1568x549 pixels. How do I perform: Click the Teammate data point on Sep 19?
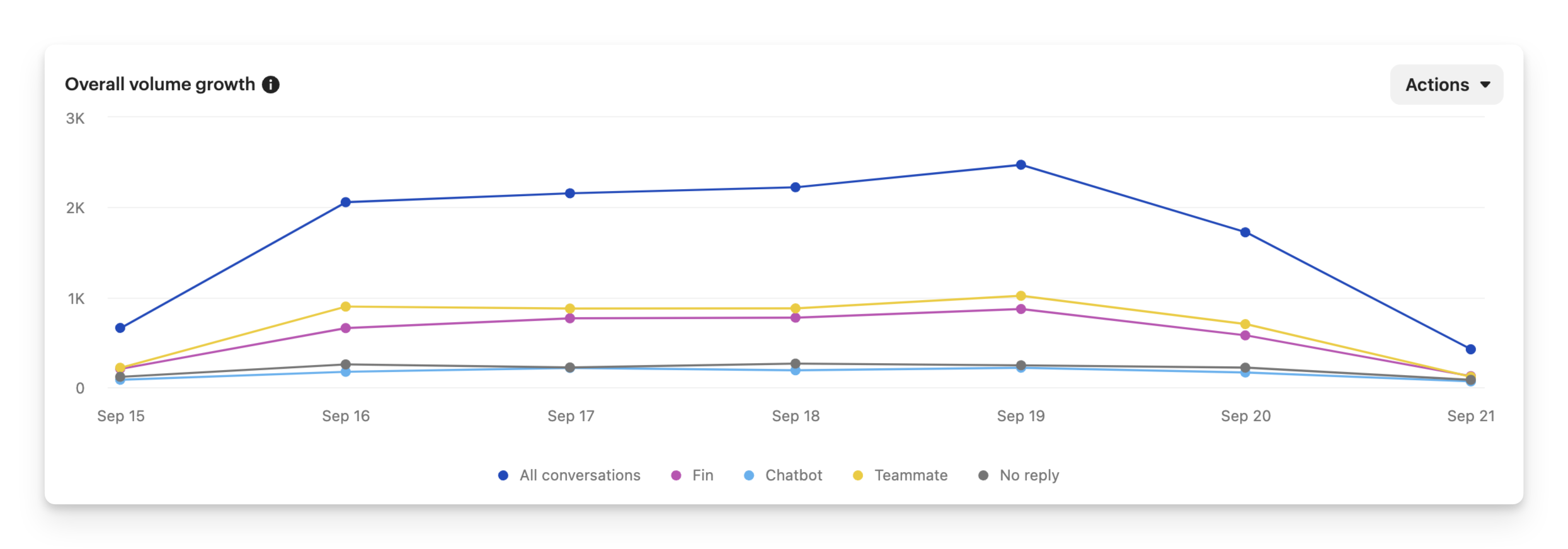[1021, 296]
